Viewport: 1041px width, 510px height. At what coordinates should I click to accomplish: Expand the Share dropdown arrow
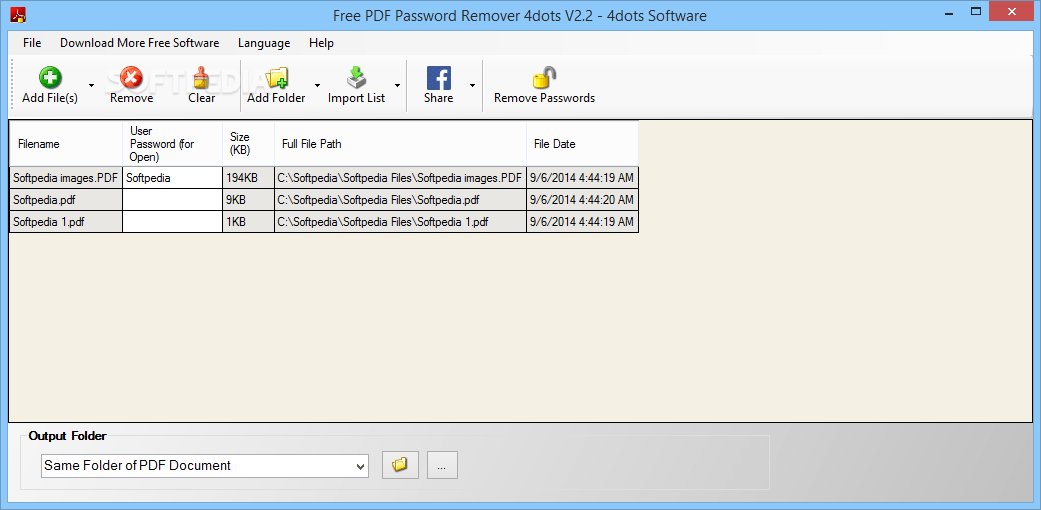tap(472, 85)
